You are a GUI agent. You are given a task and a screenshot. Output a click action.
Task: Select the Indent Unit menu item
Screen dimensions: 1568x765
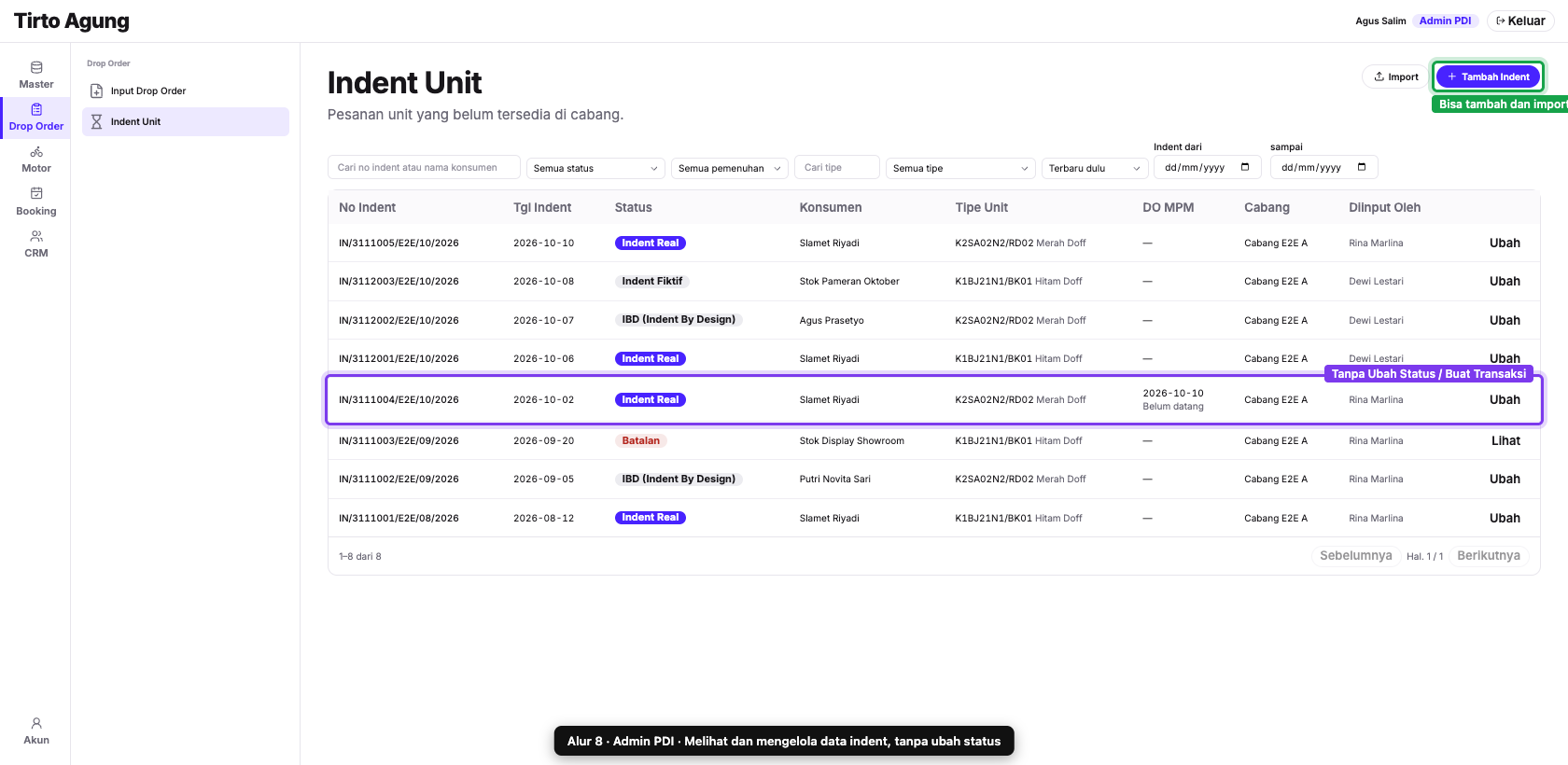coord(186,121)
